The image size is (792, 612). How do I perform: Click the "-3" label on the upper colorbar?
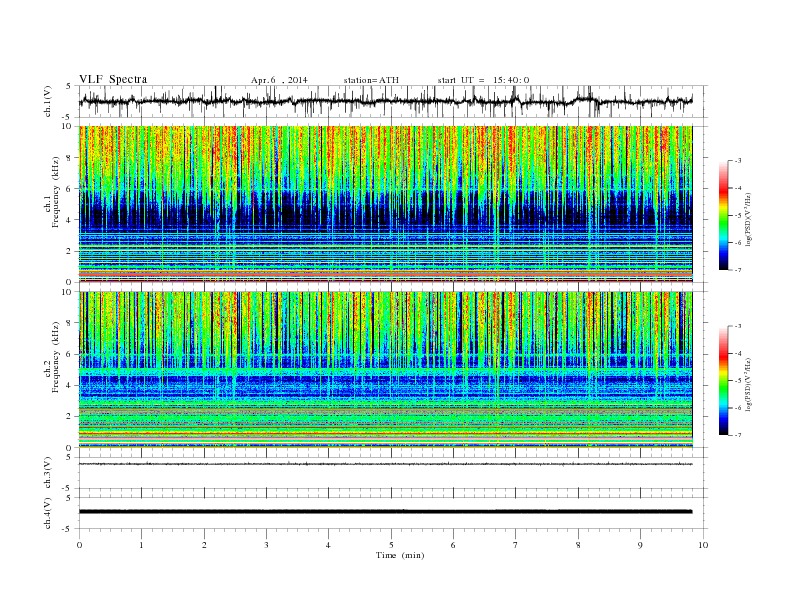(x=737, y=161)
